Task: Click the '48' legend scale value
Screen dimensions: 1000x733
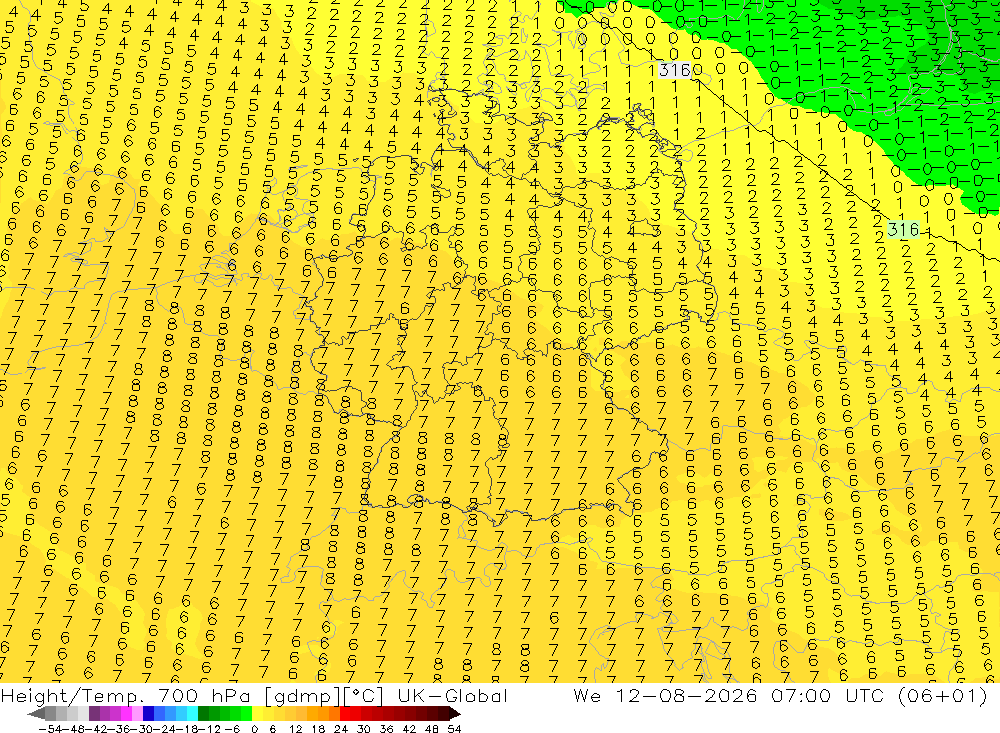Action: [432, 729]
